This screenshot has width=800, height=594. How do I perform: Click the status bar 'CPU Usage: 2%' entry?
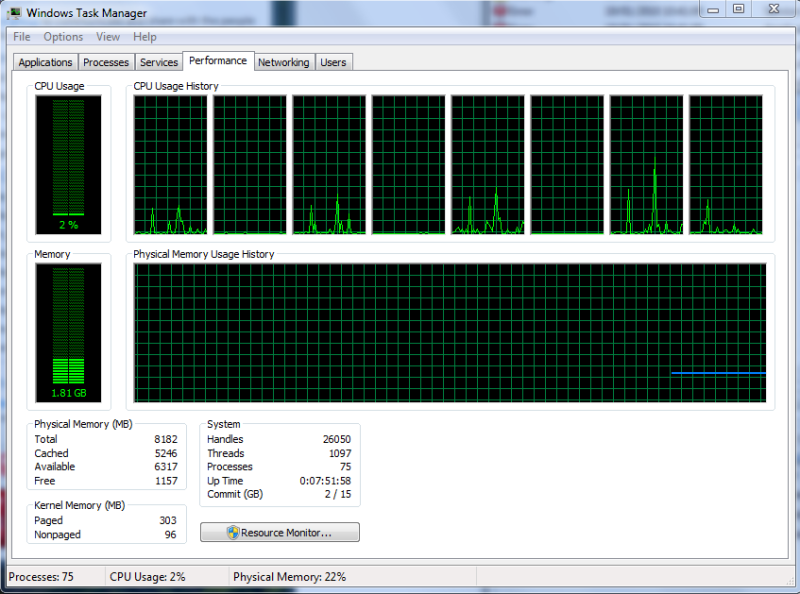(147, 577)
